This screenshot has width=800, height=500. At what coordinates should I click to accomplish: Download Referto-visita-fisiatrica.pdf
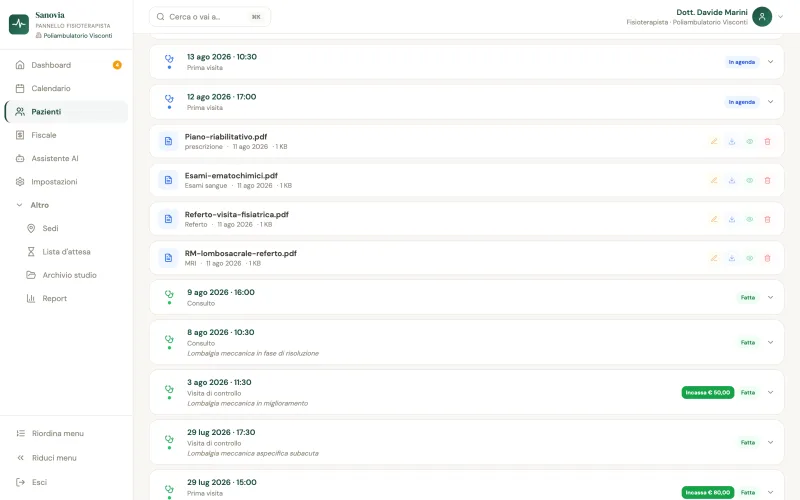click(x=732, y=219)
